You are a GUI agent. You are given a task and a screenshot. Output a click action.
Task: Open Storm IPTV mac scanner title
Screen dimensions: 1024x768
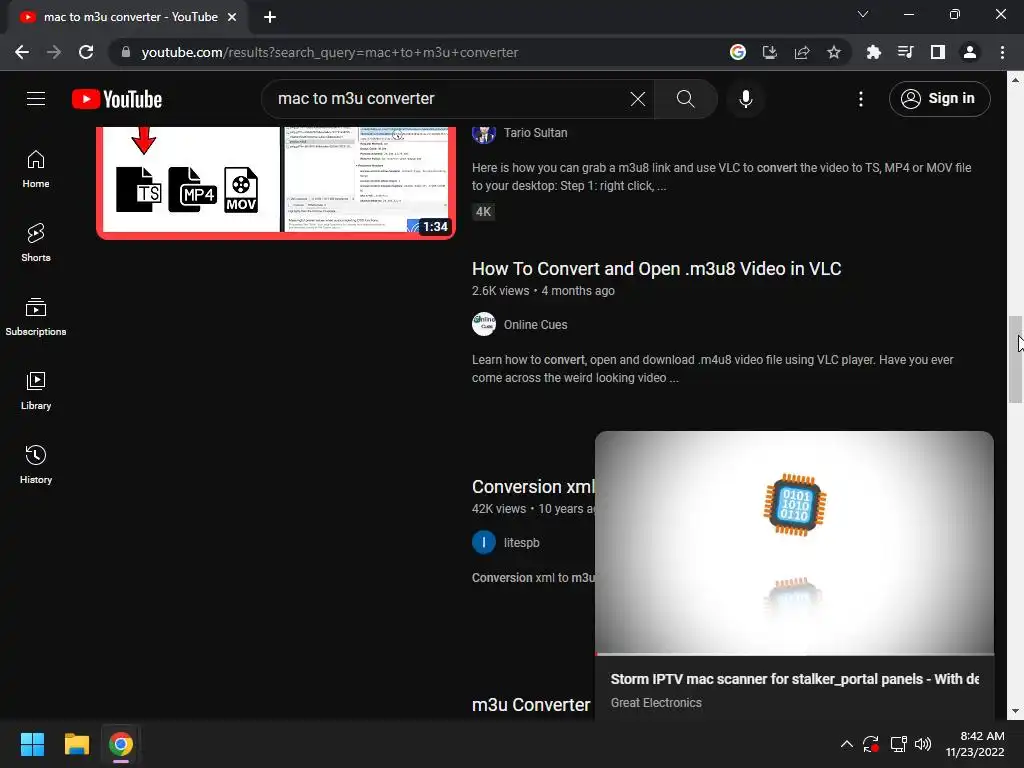click(x=794, y=679)
